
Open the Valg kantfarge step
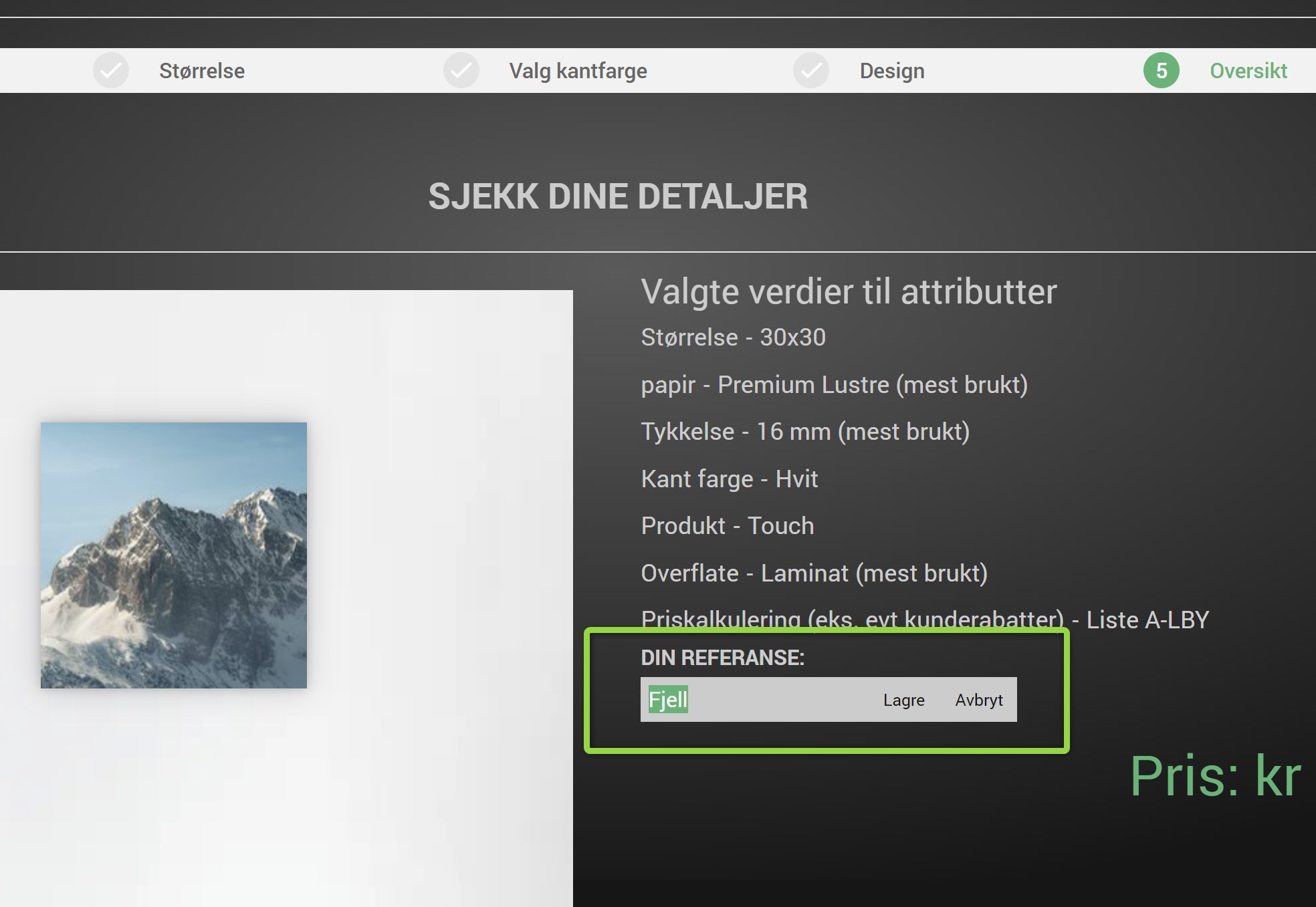click(578, 71)
